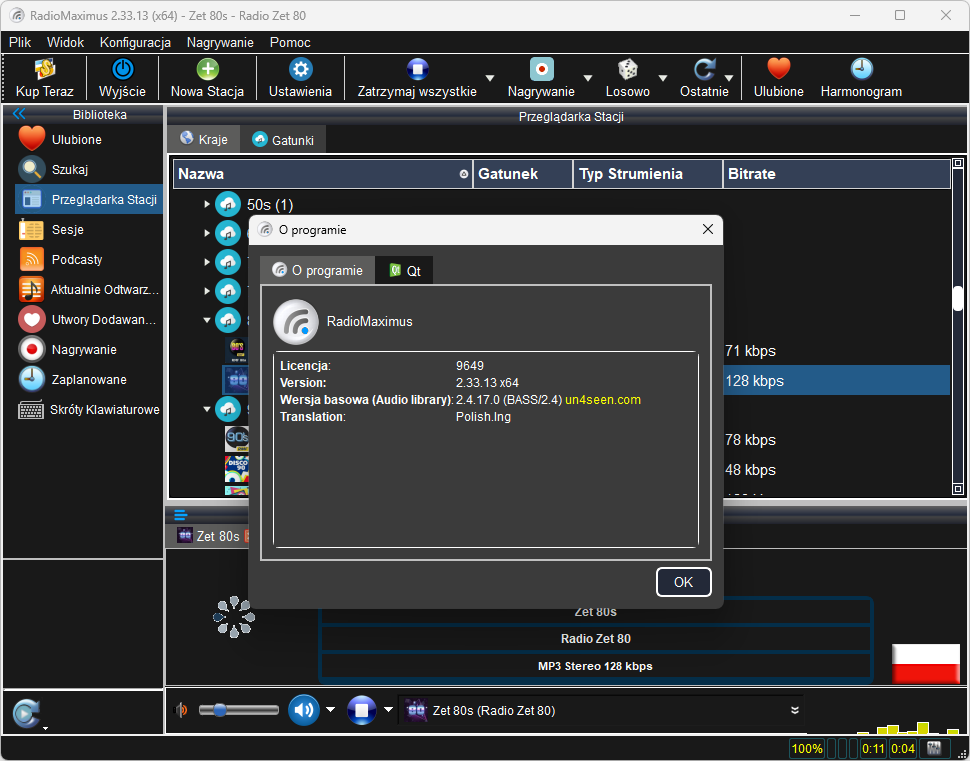Sort by the Bitrate column header
970x761 pixels.
[x=836, y=174]
